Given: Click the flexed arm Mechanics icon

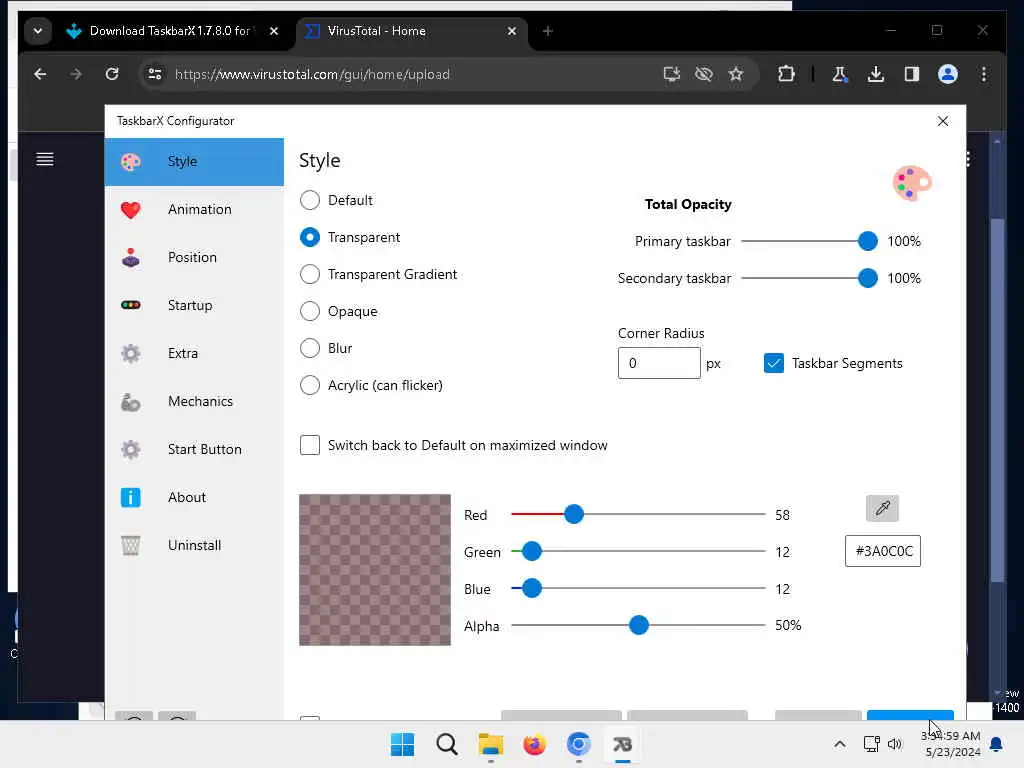Looking at the screenshot, I should pos(131,402).
